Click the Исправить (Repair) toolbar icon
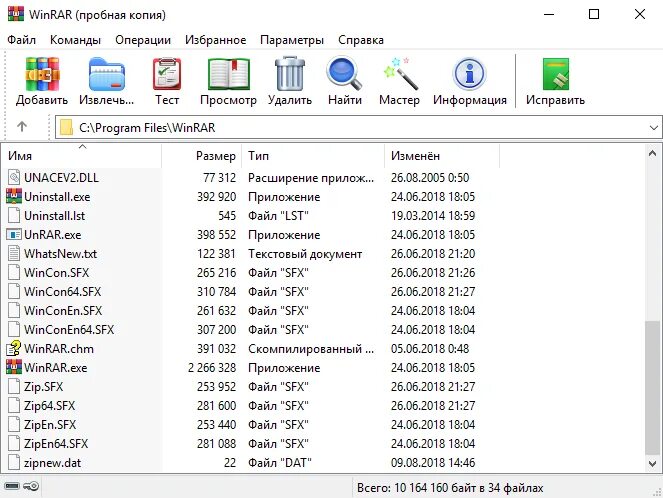The image size is (663, 498). coord(556,74)
